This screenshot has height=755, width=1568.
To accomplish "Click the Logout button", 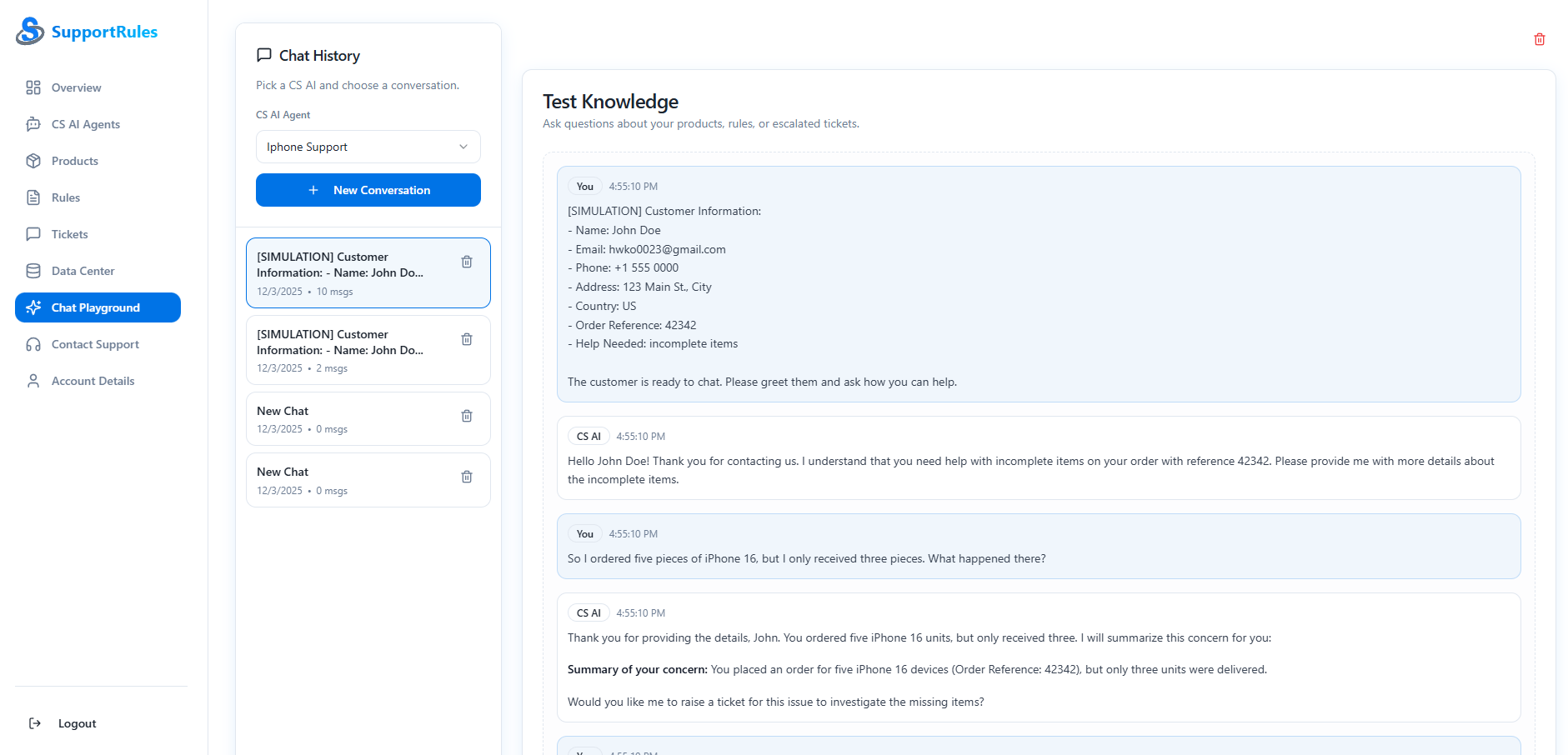I will pyautogui.click(x=77, y=723).
